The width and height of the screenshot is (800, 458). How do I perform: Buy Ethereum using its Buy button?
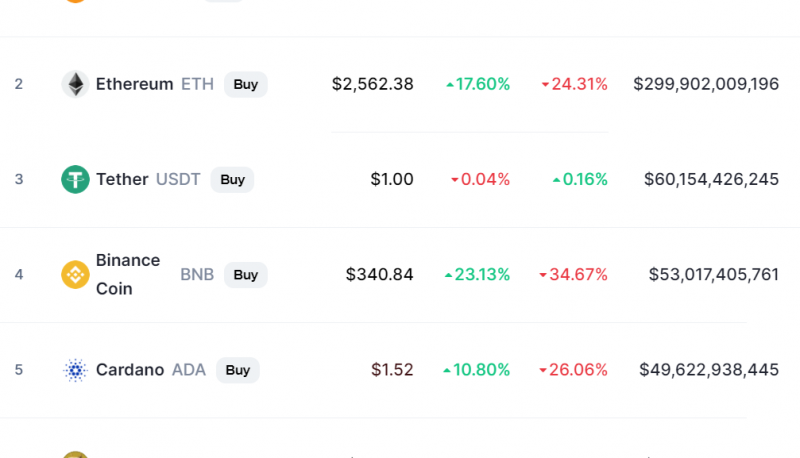pyautogui.click(x=245, y=84)
